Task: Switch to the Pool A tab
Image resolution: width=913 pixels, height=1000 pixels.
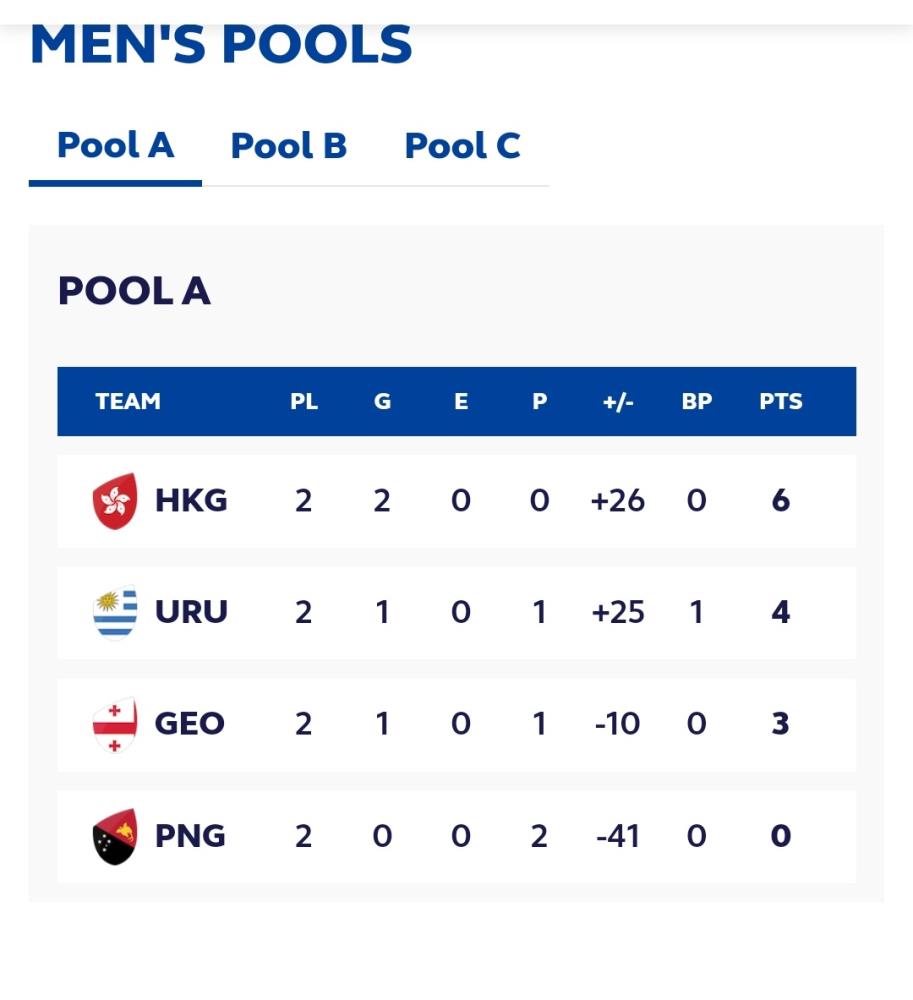Action: point(115,145)
